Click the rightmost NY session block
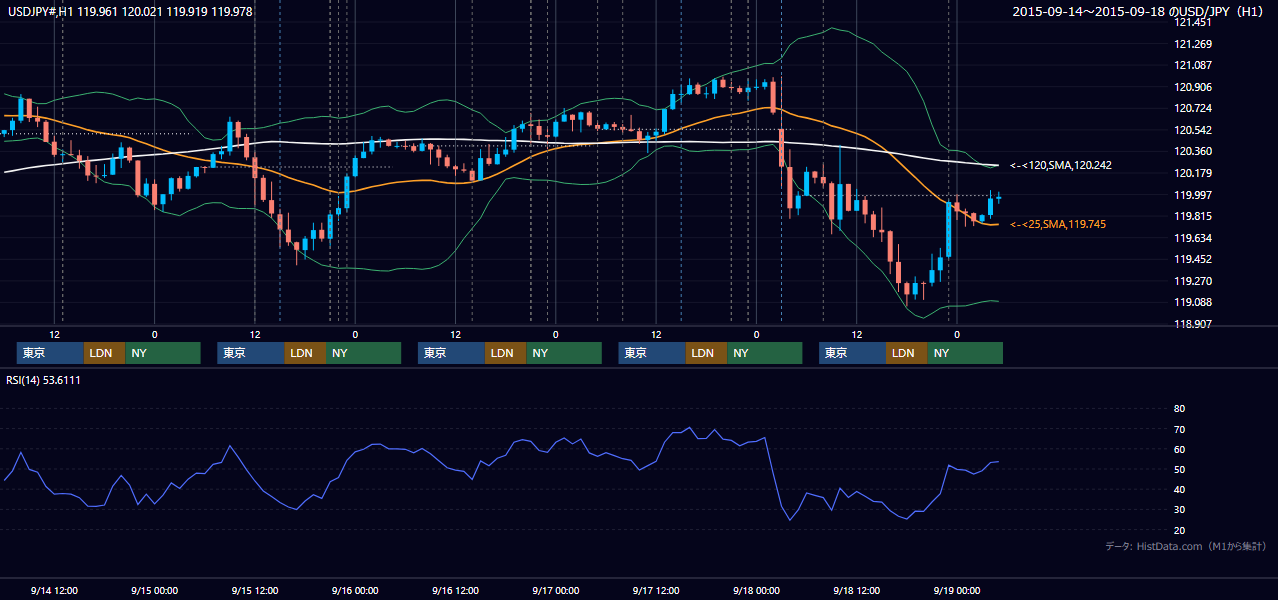 pyautogui.click(x=964, y=353)
